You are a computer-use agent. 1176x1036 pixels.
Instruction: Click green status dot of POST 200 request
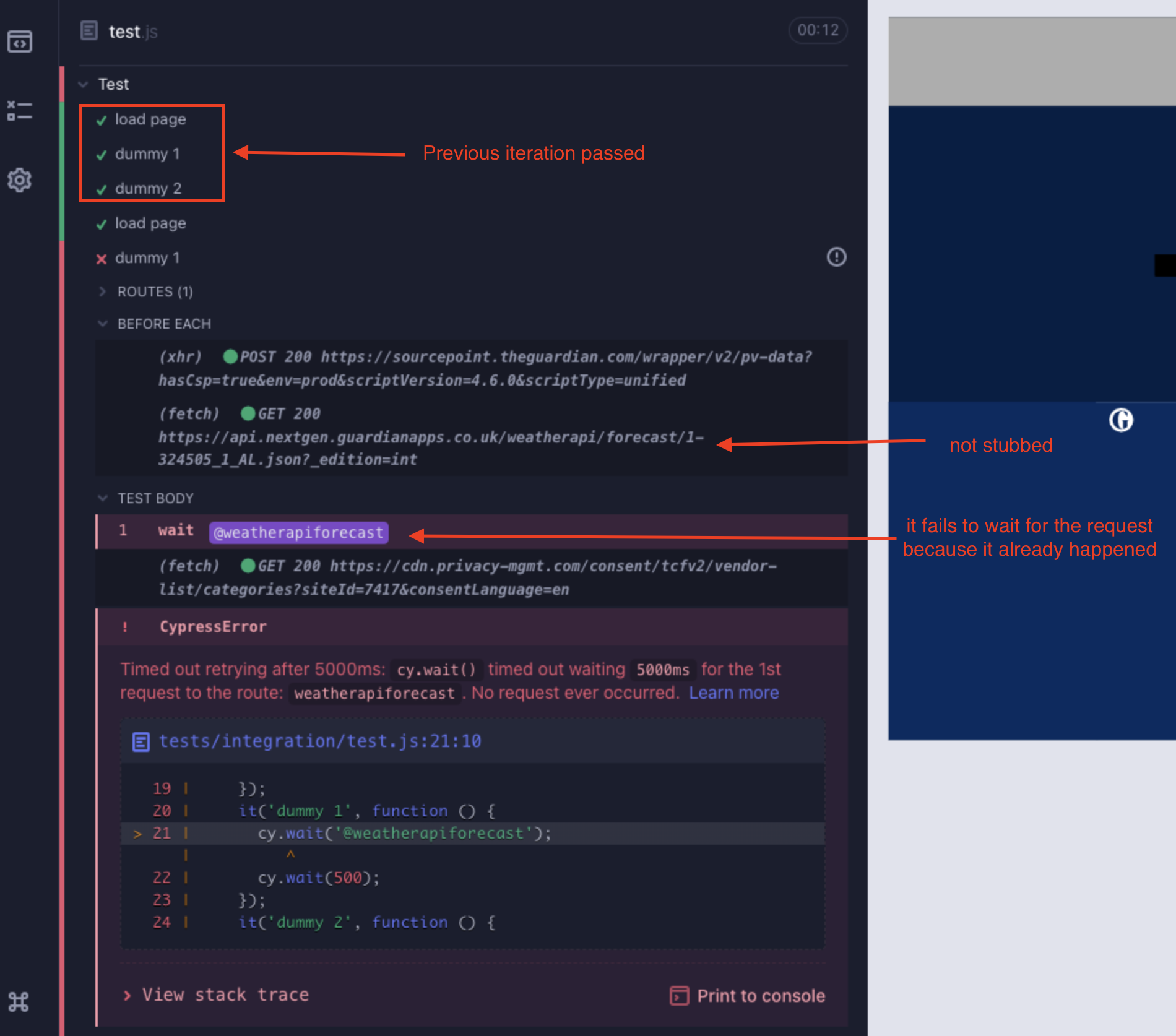(x=230, y=356)
